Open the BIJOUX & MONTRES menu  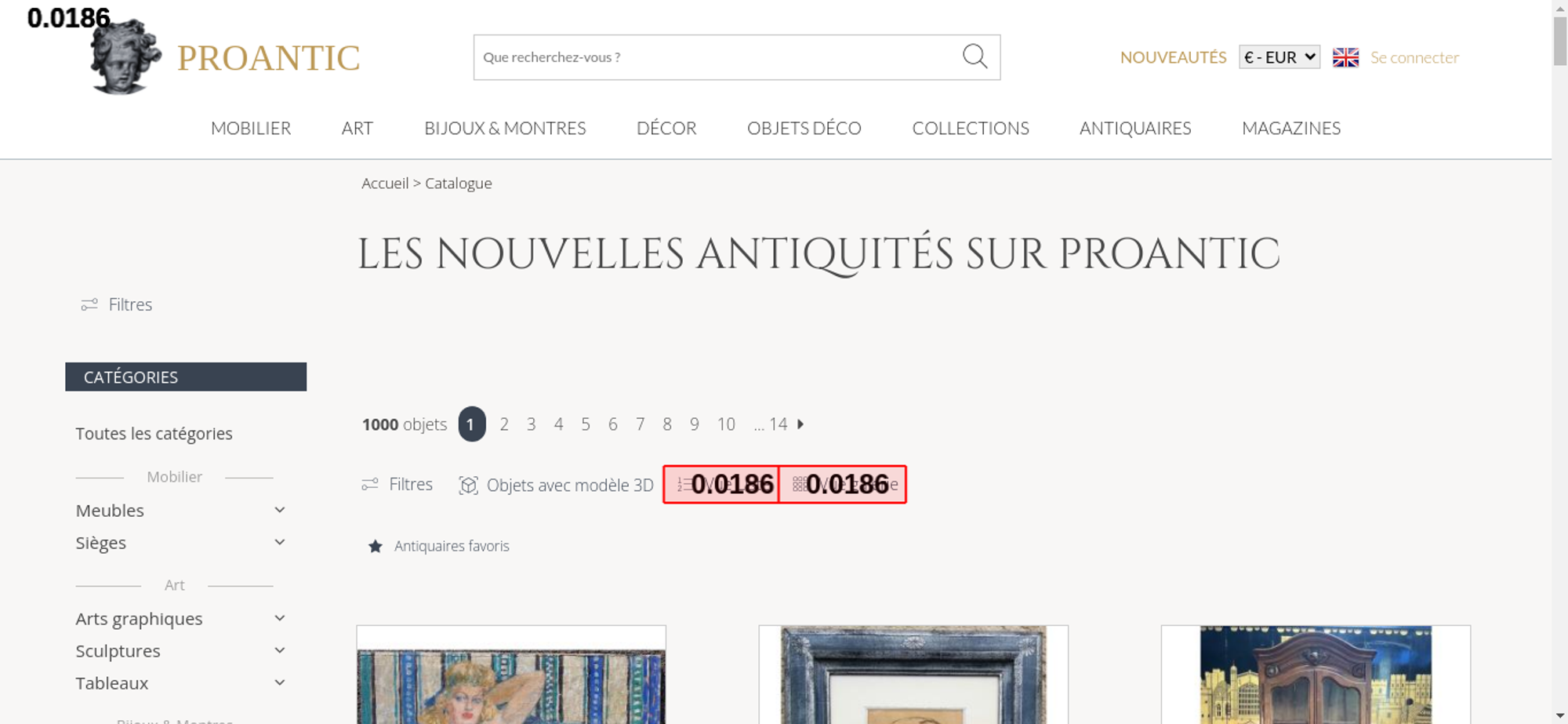pos(505,128)
